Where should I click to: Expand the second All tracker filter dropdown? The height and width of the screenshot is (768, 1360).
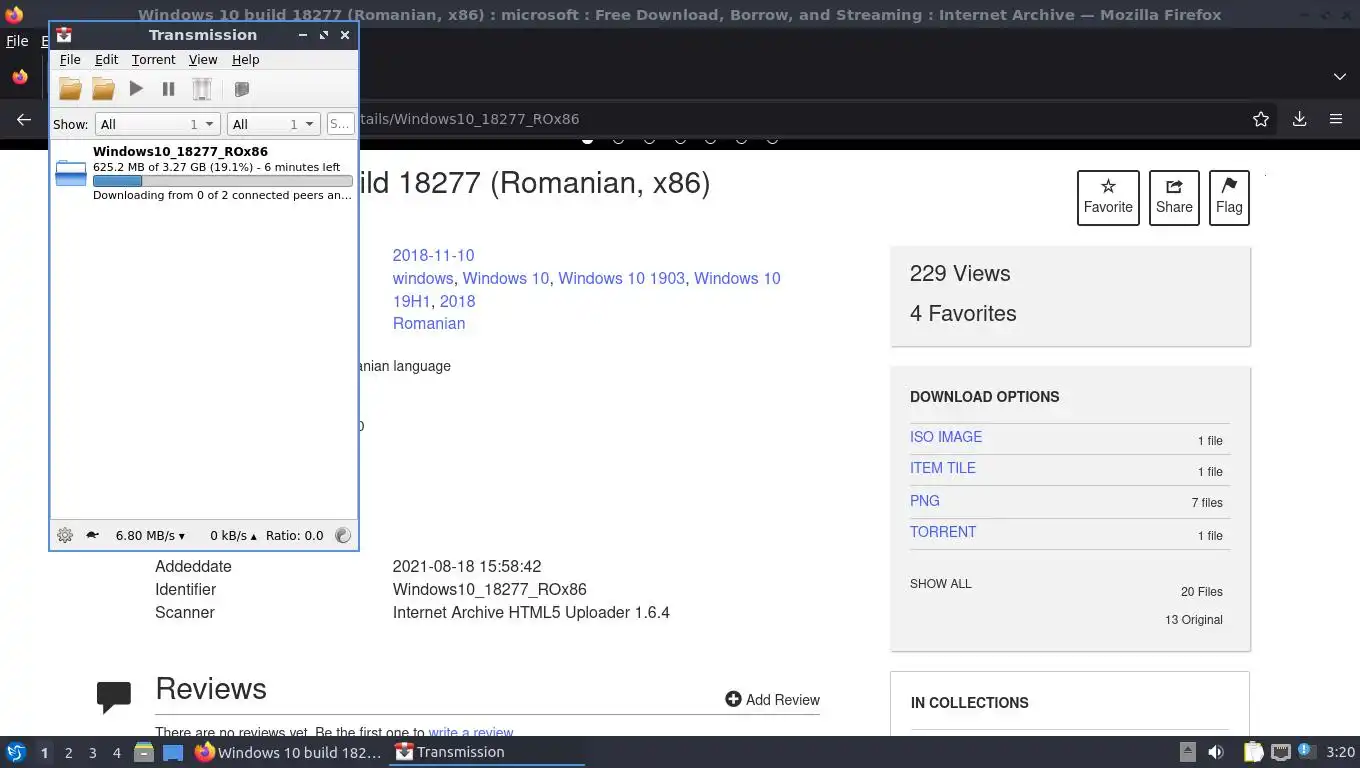273,124
